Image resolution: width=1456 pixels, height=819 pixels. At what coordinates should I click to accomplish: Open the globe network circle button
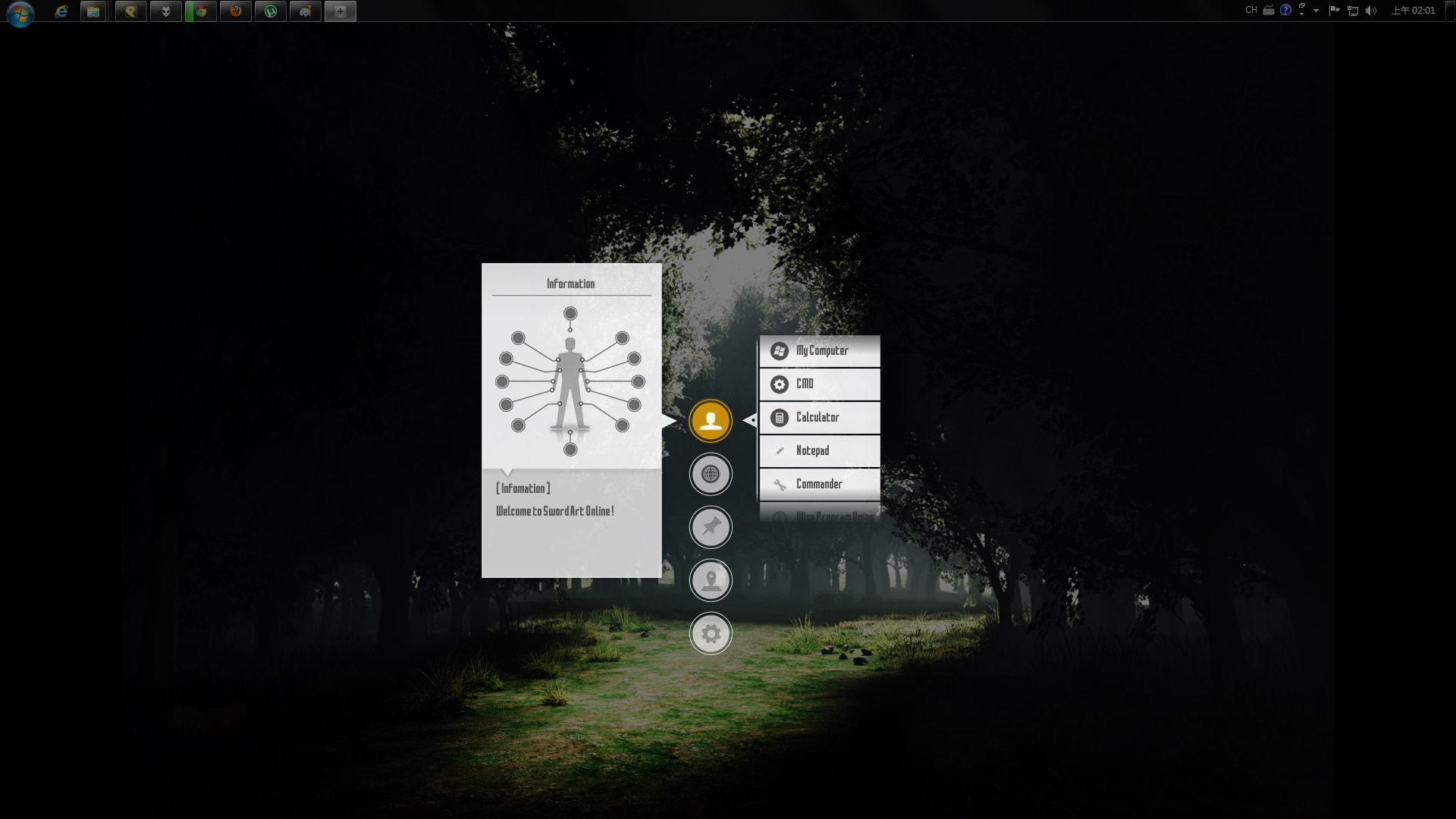711,474
